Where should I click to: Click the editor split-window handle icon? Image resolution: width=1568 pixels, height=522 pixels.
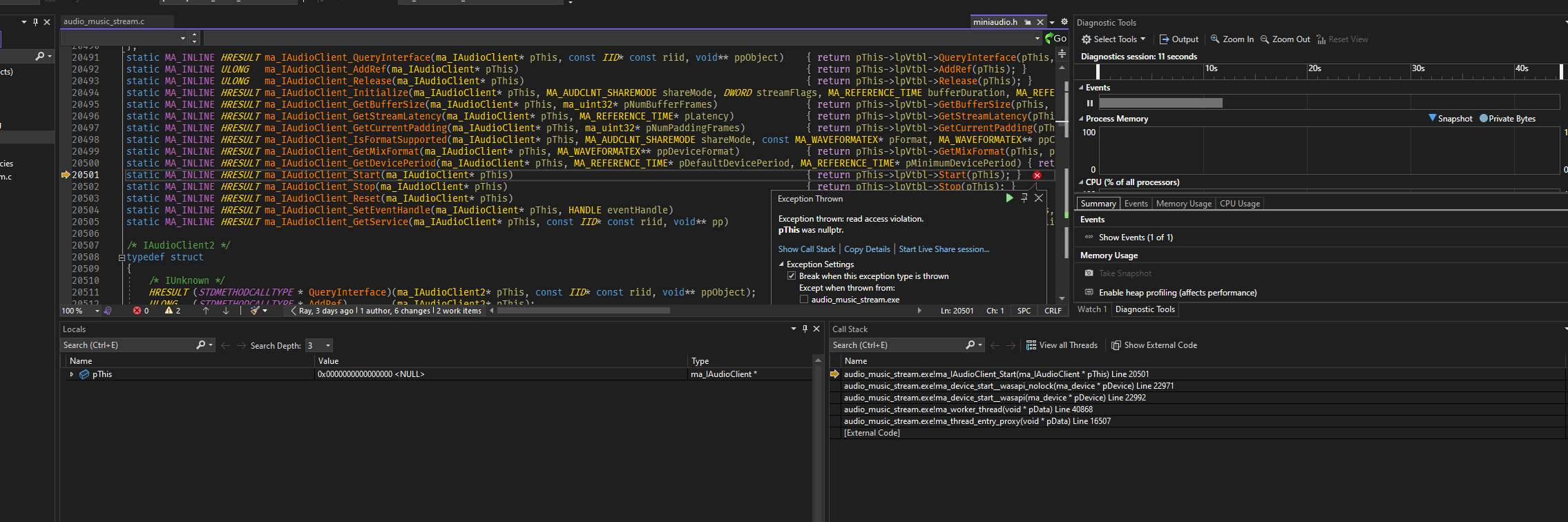pos(1062,53)
